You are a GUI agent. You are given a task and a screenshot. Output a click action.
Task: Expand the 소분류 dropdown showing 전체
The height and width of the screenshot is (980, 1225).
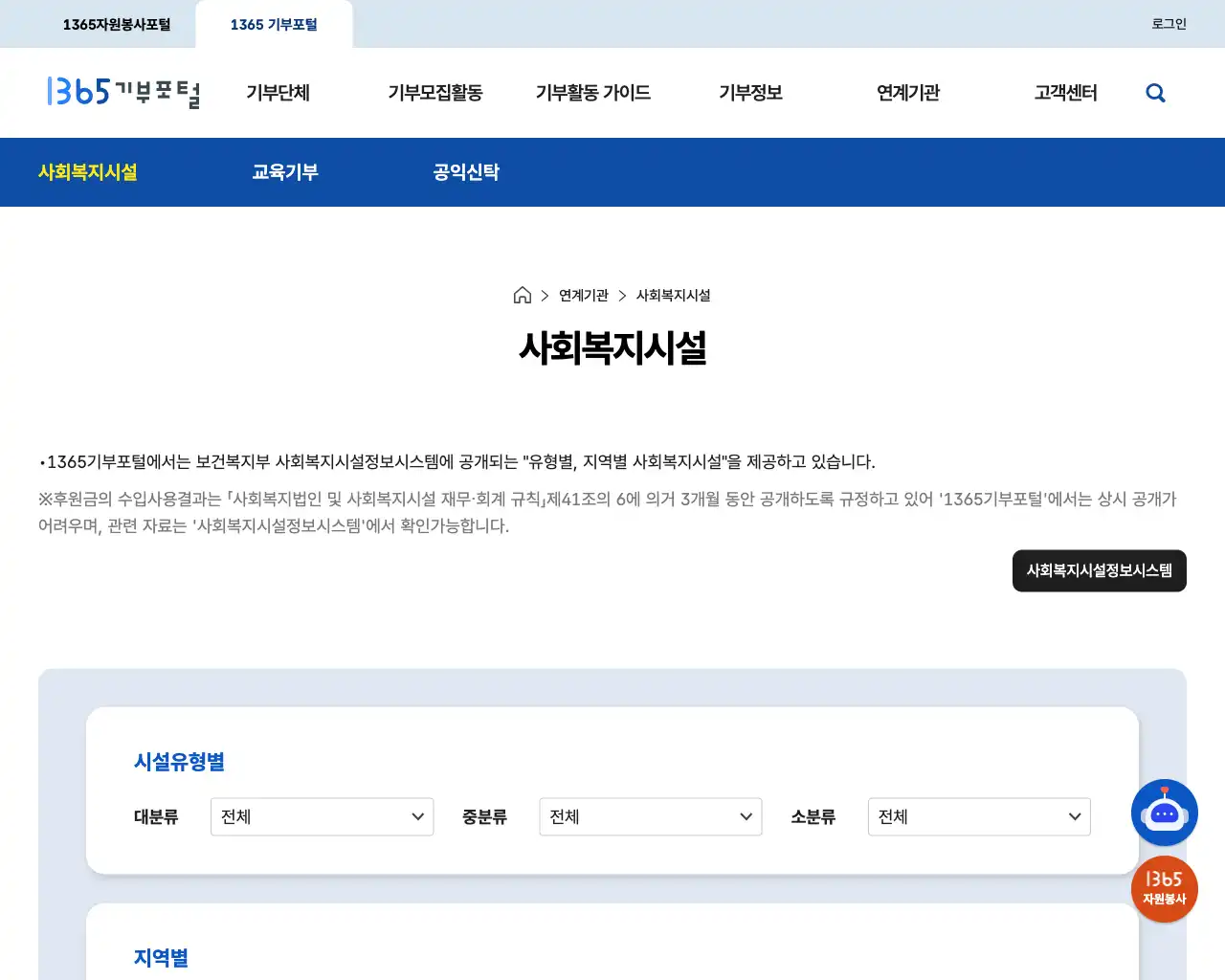978,816
